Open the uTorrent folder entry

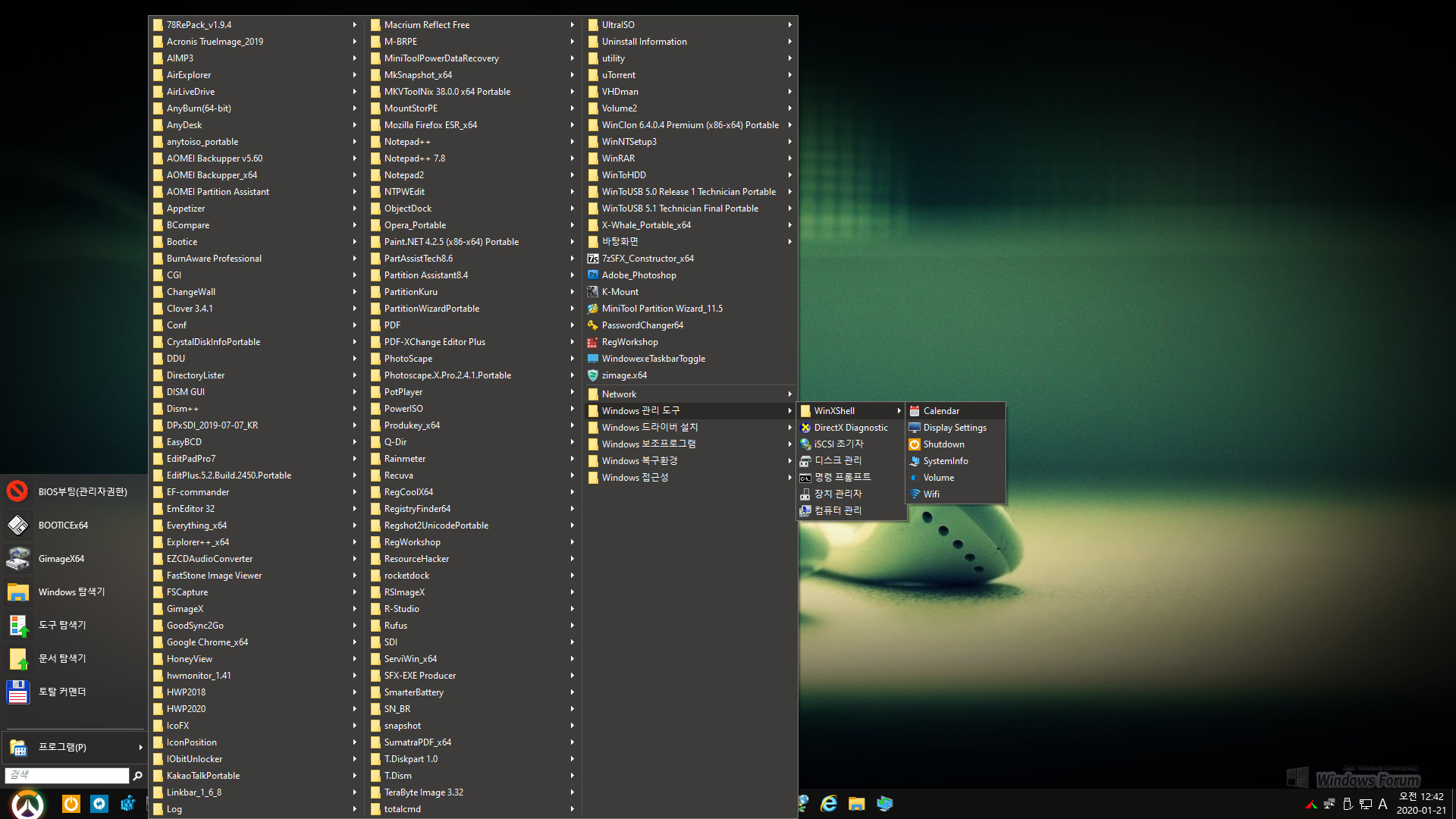tap(690, 75)
